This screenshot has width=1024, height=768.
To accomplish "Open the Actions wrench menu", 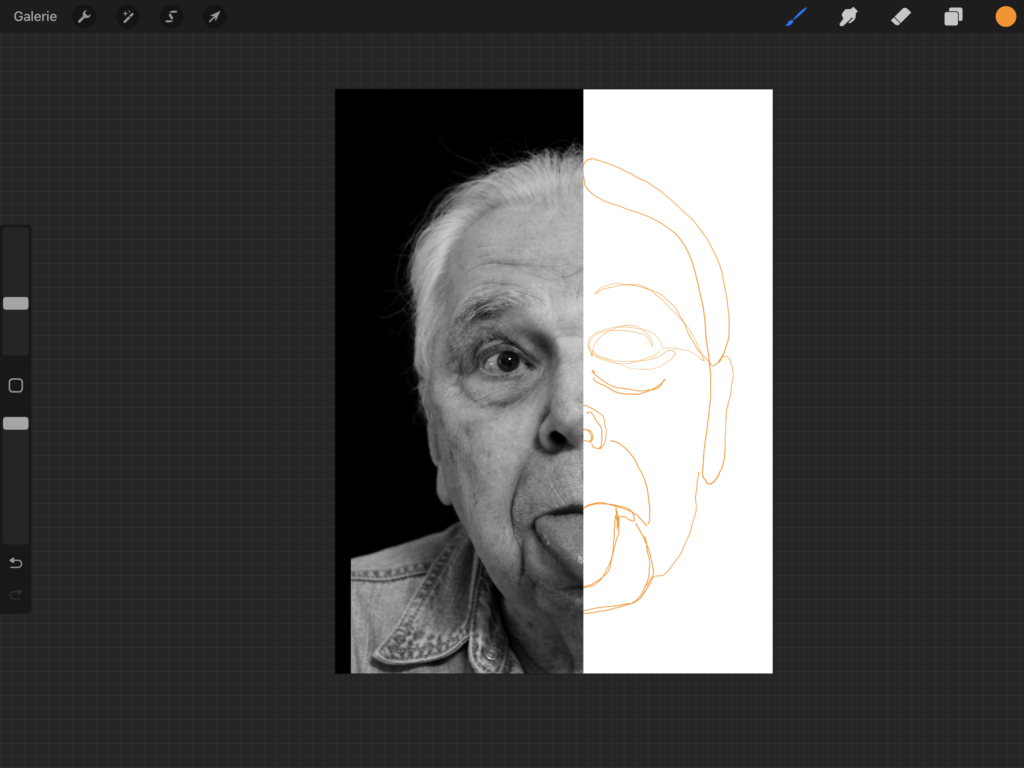I will tap(84, 17).
